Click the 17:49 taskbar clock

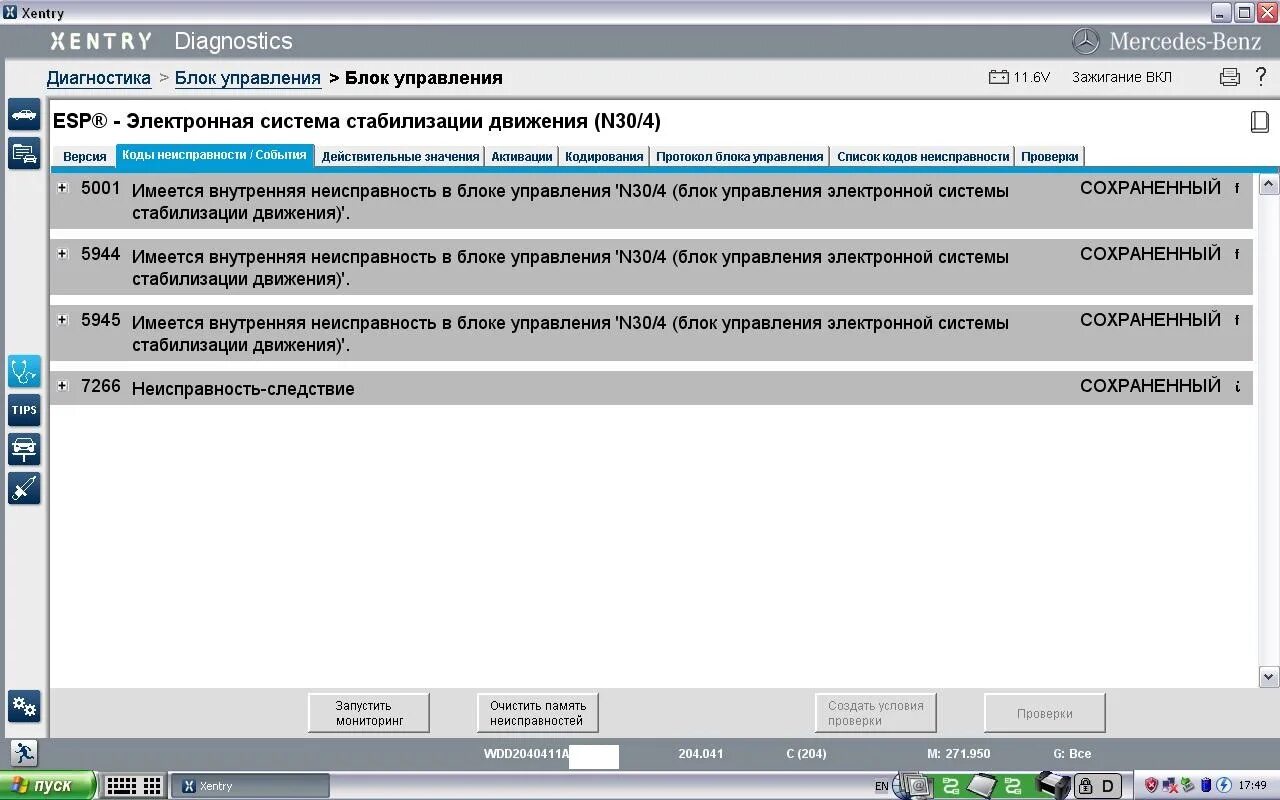pos(1252,786)
